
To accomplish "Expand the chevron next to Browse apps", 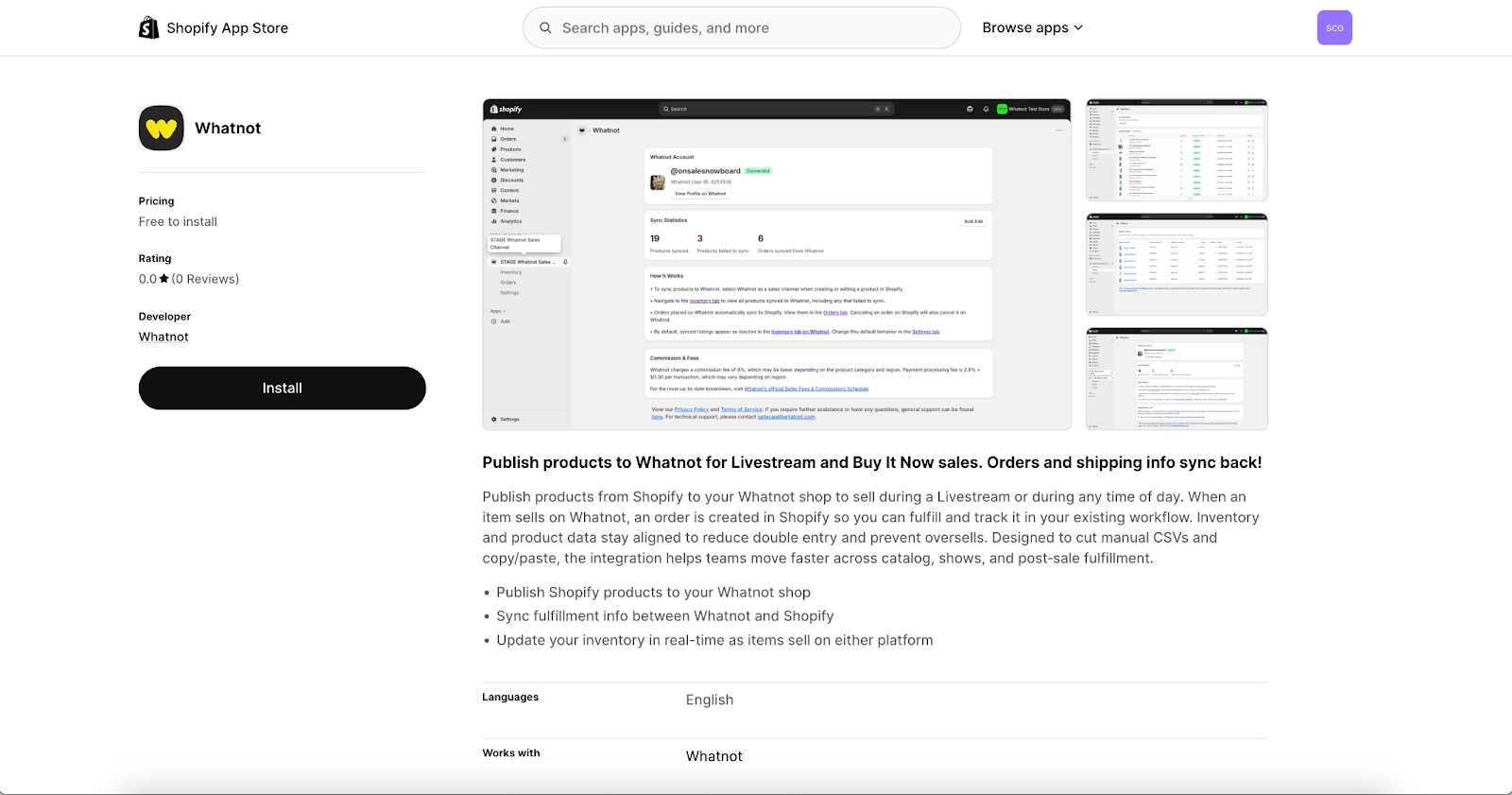I will pos(1079,28).
